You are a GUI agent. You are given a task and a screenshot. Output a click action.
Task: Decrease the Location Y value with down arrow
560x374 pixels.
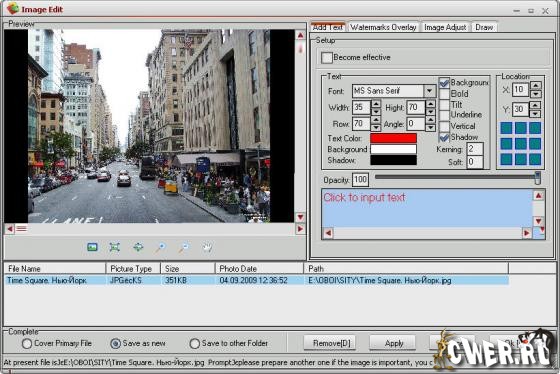click(x=535, y=114)
